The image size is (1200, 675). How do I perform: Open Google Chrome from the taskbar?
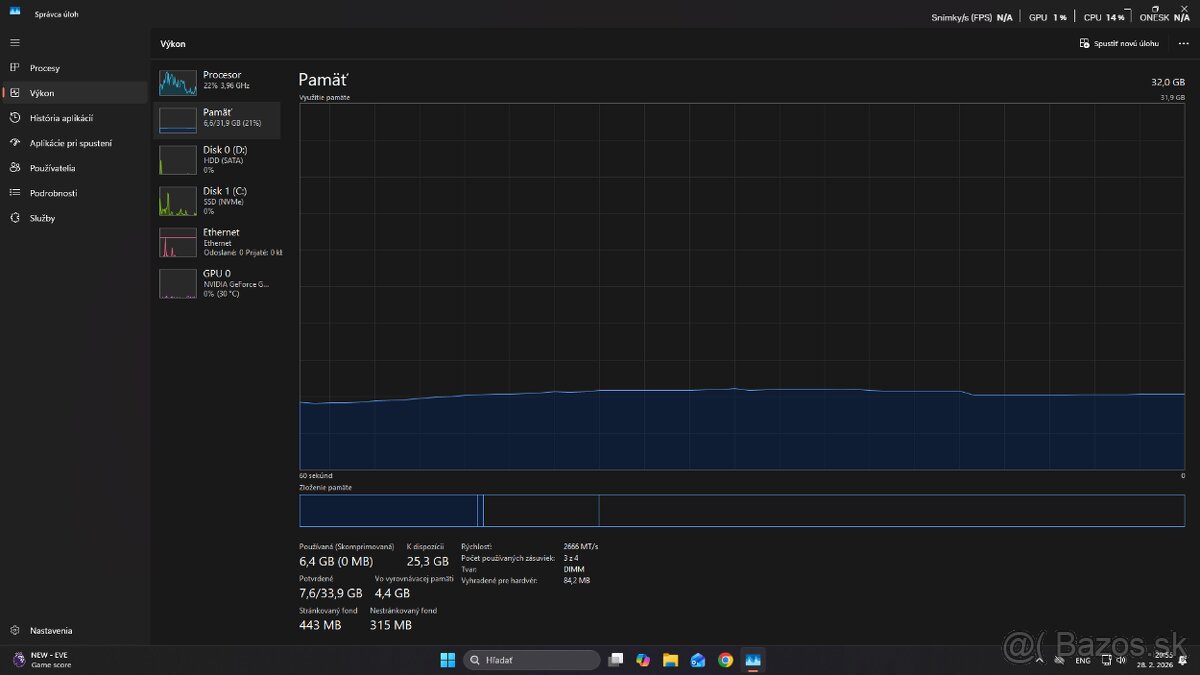[x=725, y=660]
